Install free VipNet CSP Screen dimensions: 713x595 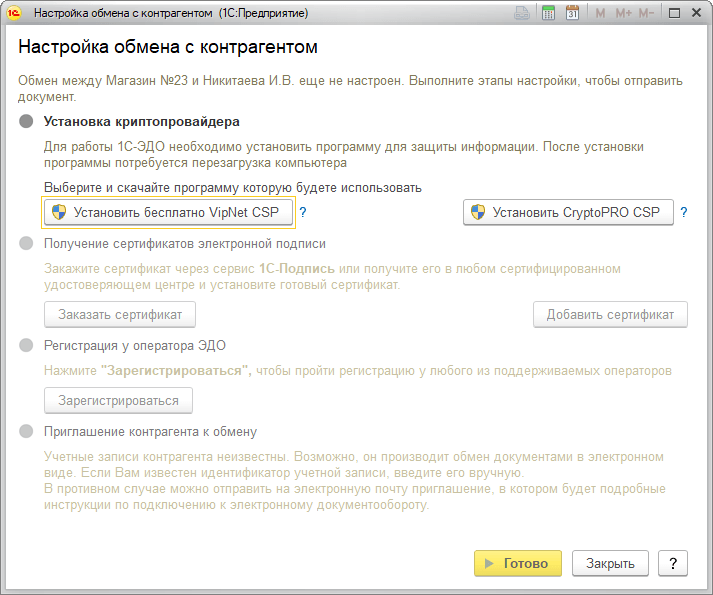[168, 212]
